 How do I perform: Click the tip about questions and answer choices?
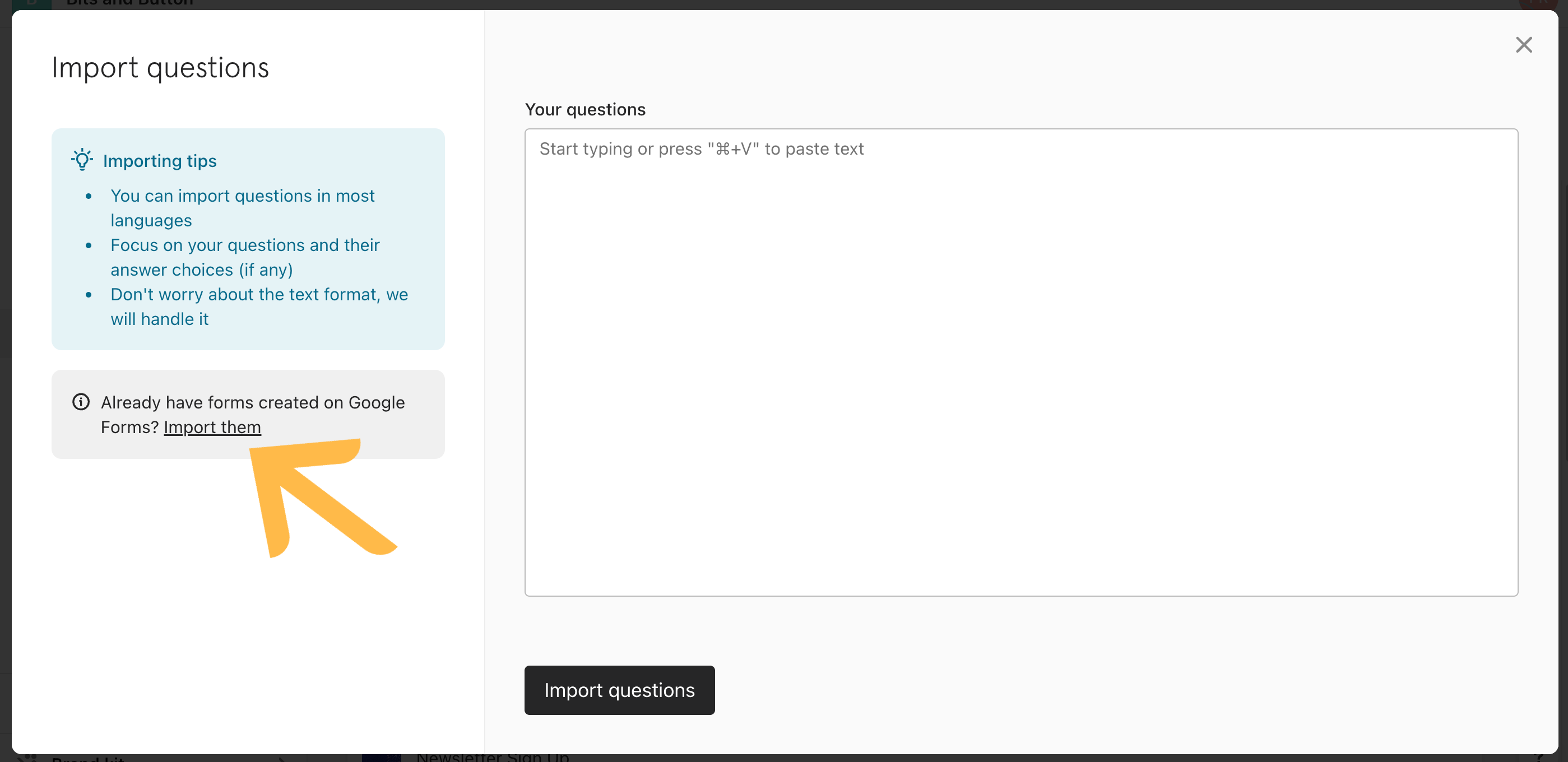pos(245,257)
